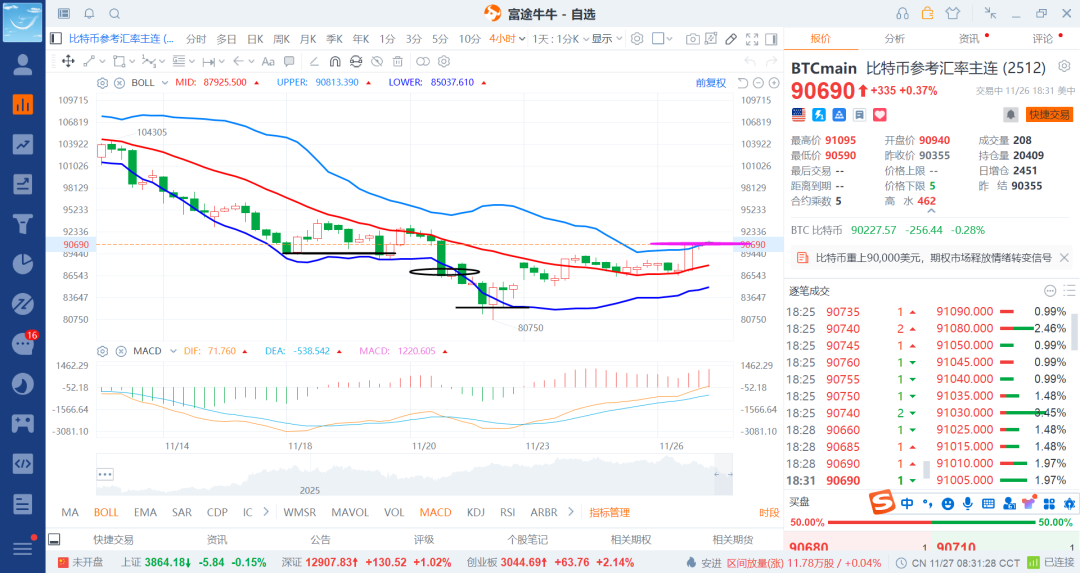Toggle the 前复权 price adjustment
The height and width of the screenshot is (573, 1080).
click(x=711, y=83)
